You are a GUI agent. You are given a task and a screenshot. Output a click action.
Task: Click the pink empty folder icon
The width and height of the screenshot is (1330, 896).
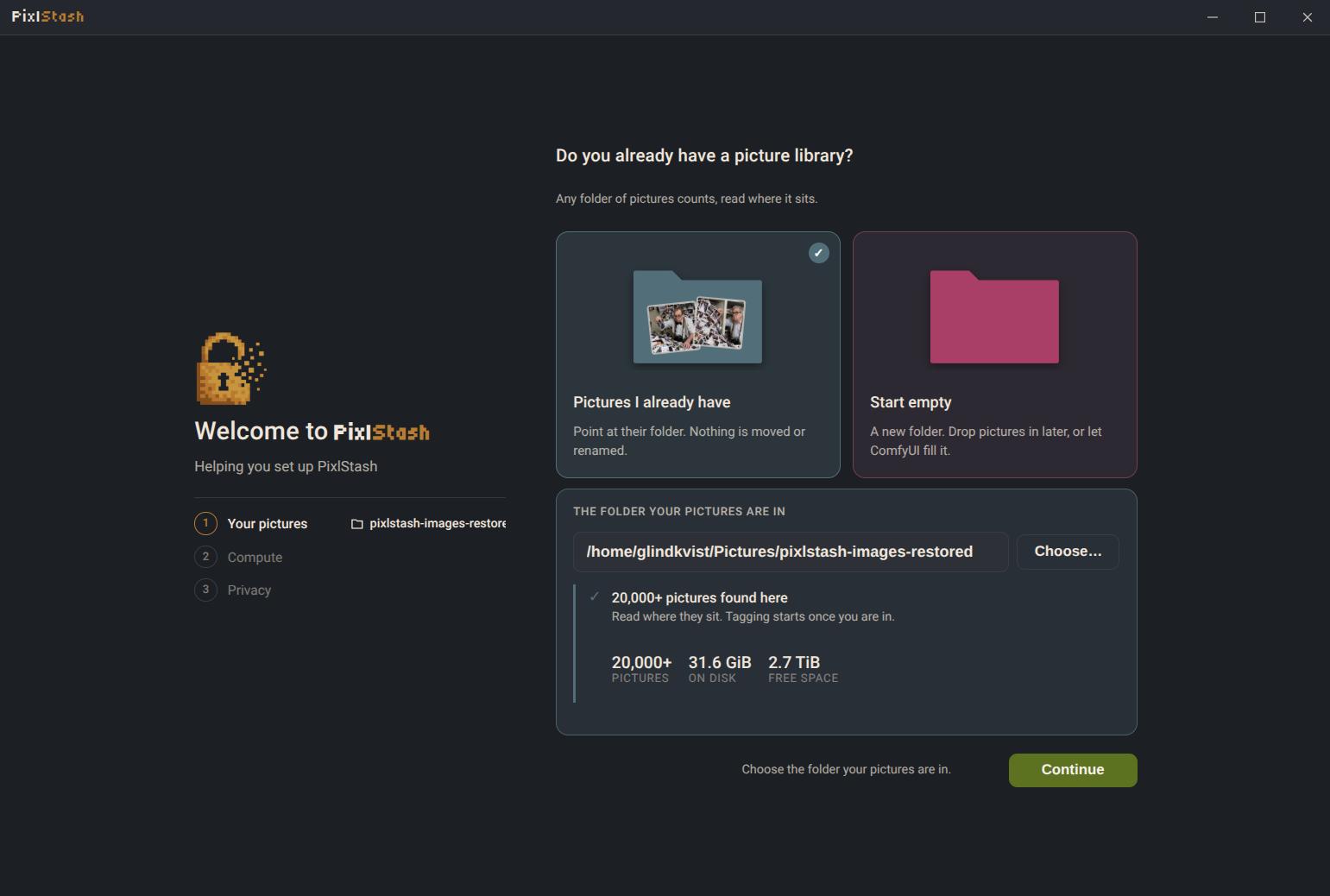pos(994,317)
